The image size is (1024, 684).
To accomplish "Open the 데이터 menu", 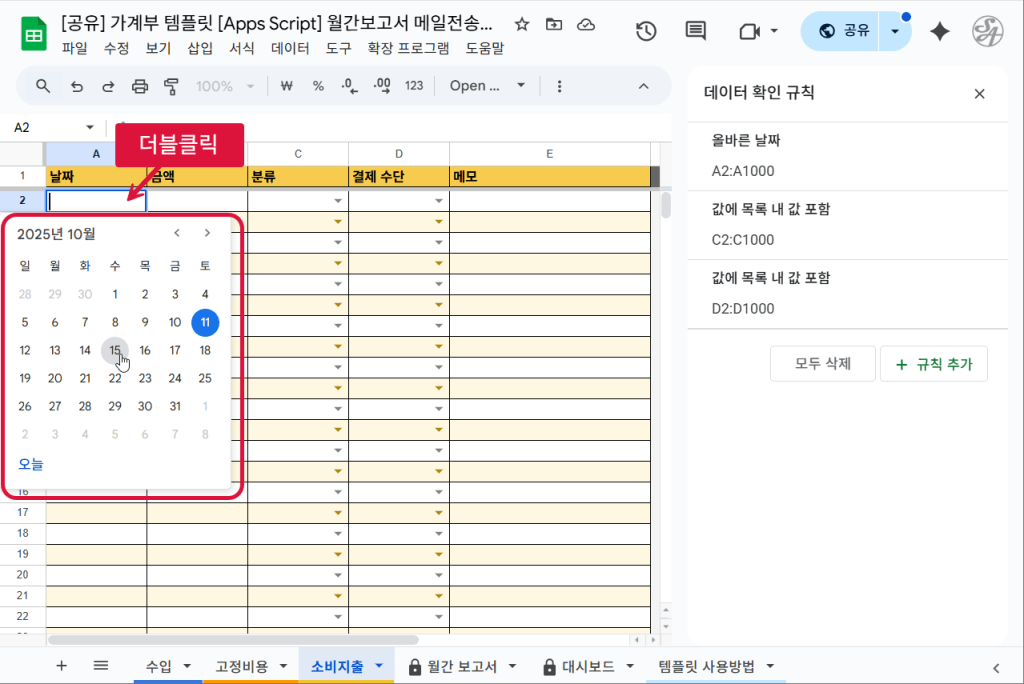I will [290, 47].
